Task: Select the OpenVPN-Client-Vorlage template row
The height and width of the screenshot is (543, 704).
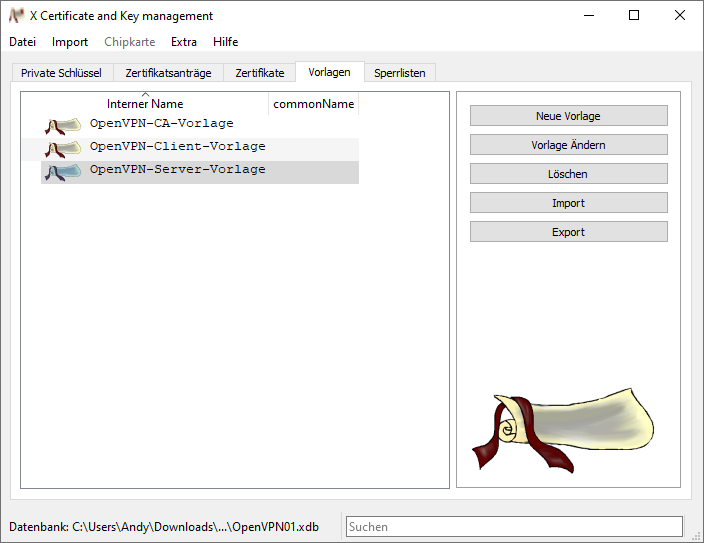Action: pos(177,147)
